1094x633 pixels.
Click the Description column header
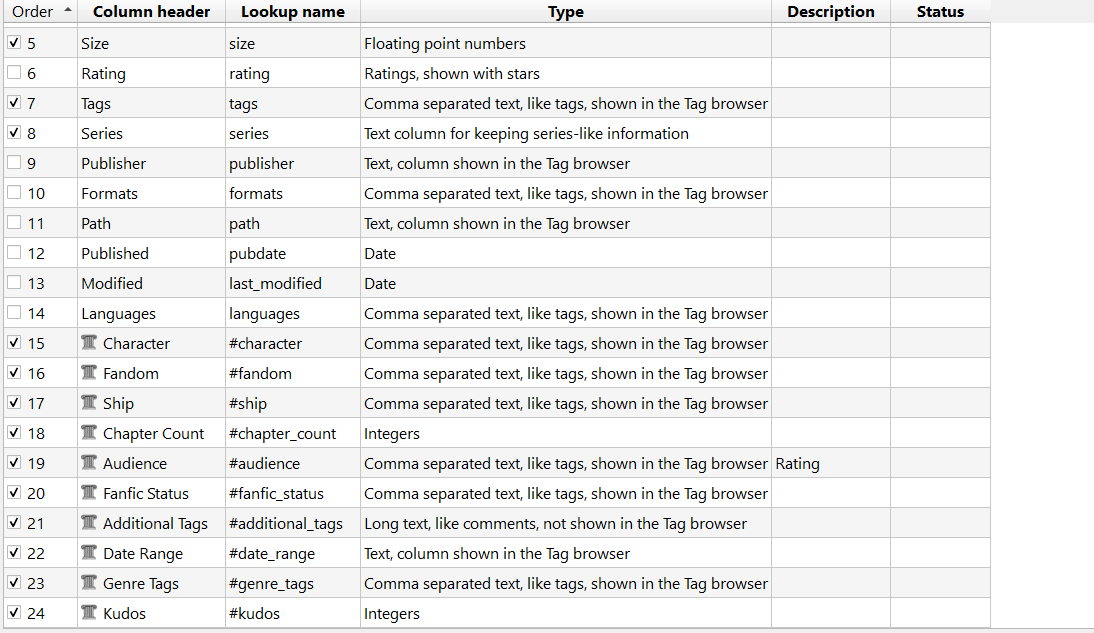(x=830, y=12)
